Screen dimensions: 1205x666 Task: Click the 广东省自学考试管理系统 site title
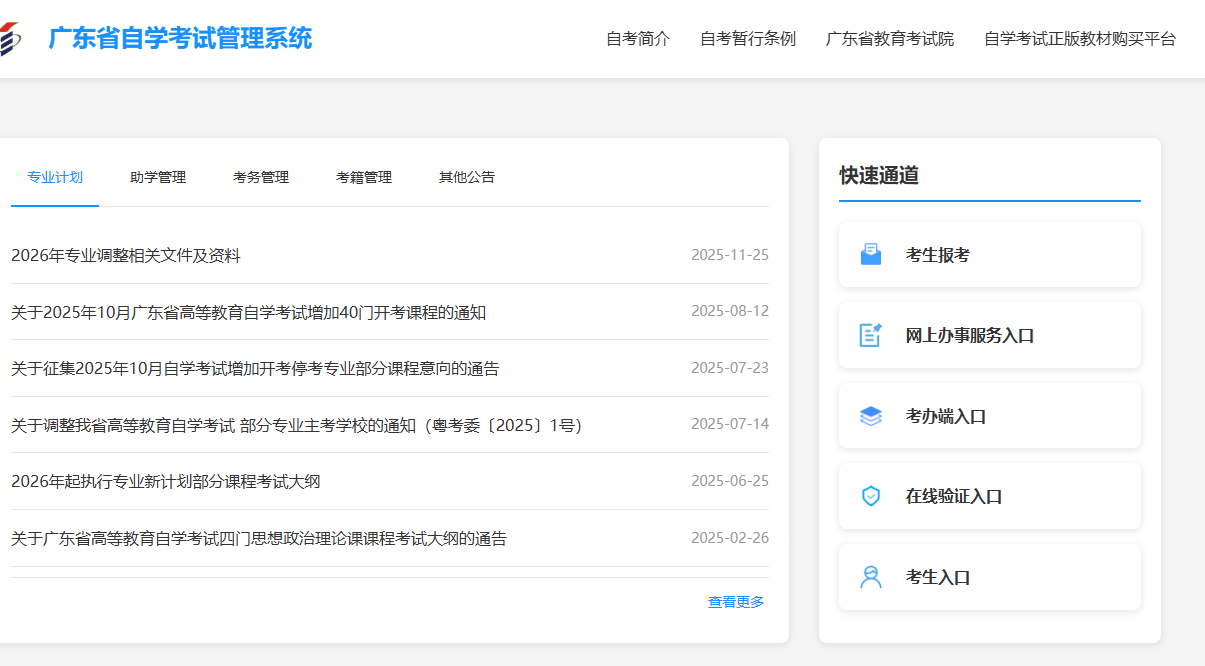180,39
